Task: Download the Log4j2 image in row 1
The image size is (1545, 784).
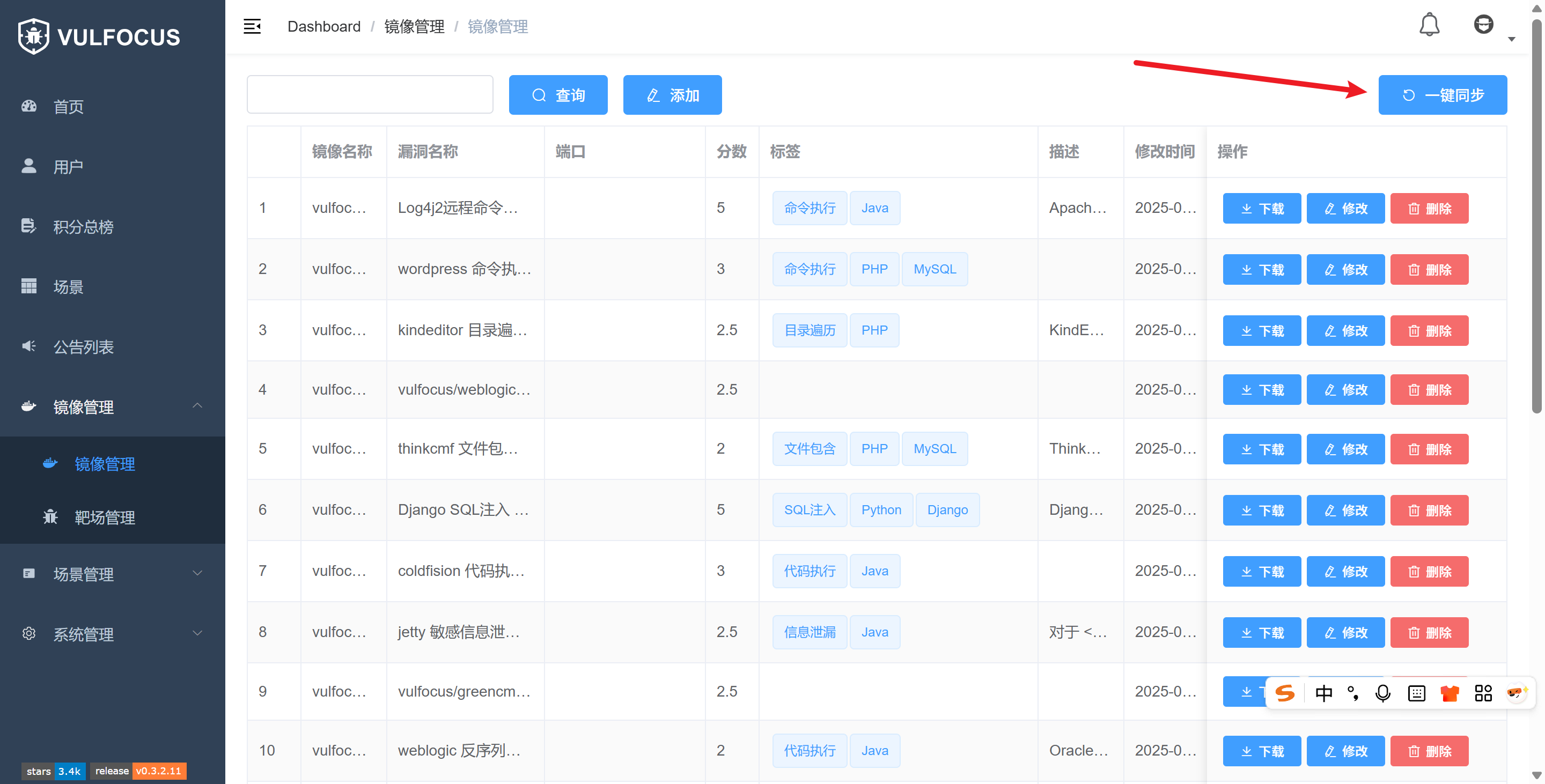Action: (x=1261, y=208)
